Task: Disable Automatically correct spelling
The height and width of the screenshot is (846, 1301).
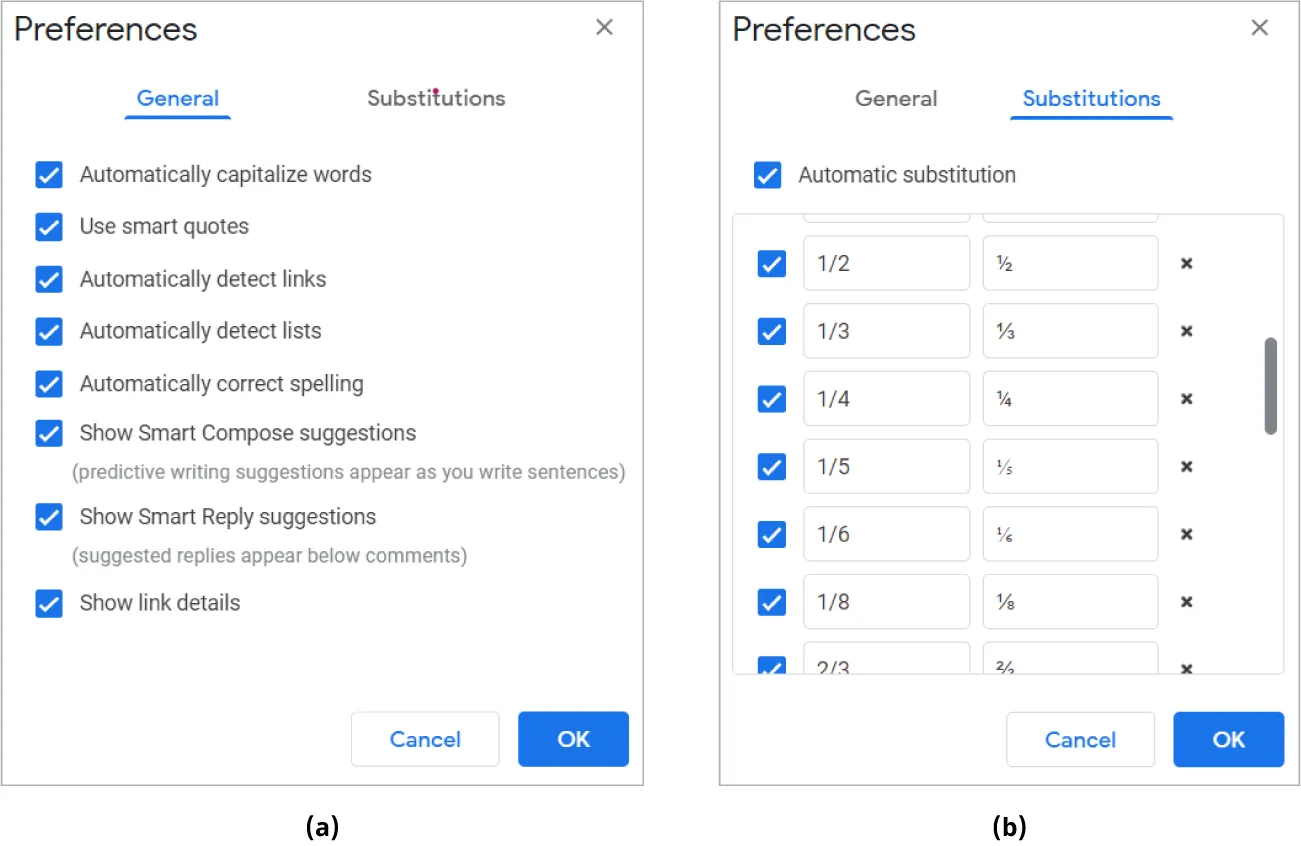Action: (x=49, y=384)
